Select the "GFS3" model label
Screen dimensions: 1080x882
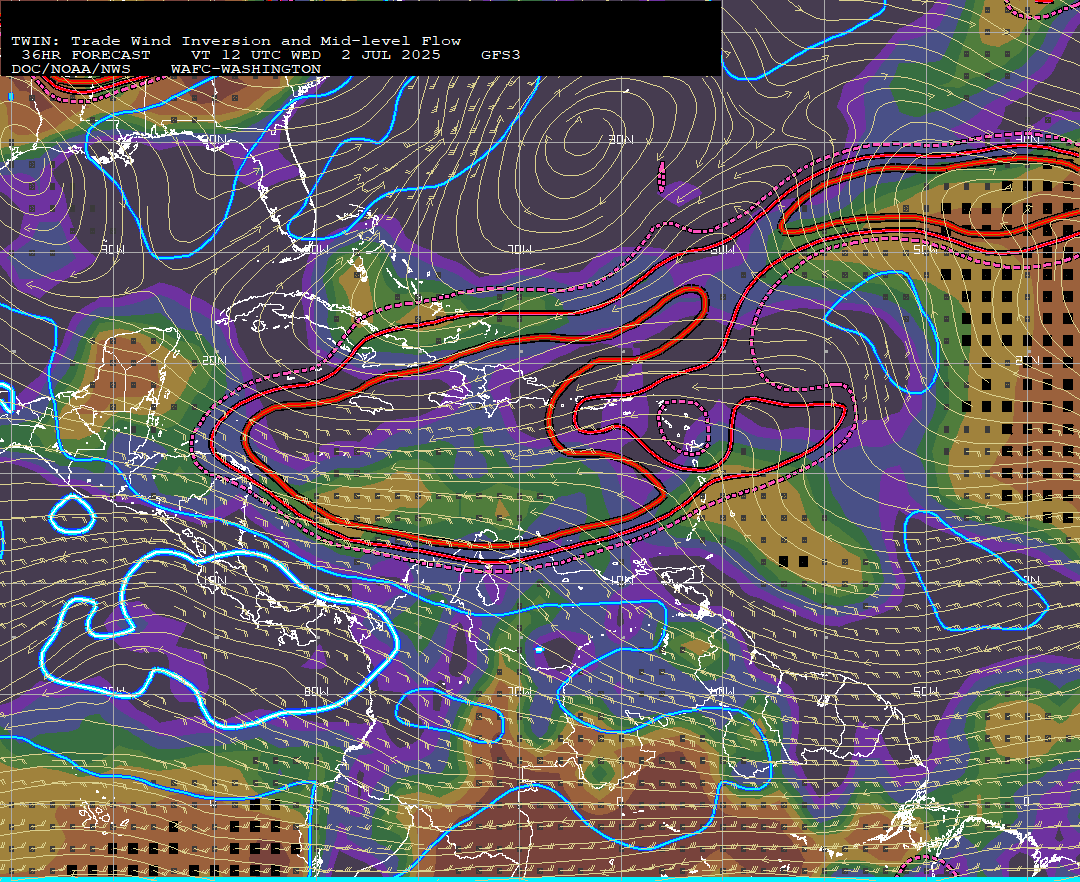pos(501,55)
